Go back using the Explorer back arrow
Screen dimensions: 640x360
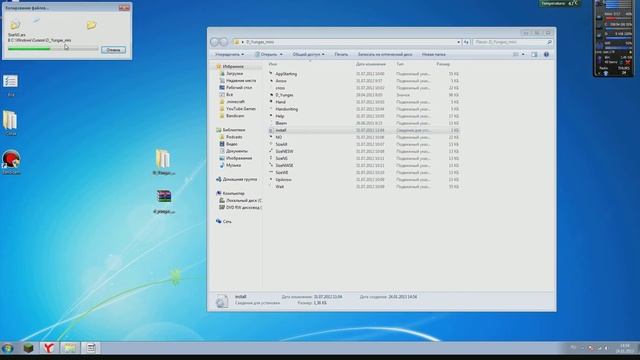coord(215,42)
